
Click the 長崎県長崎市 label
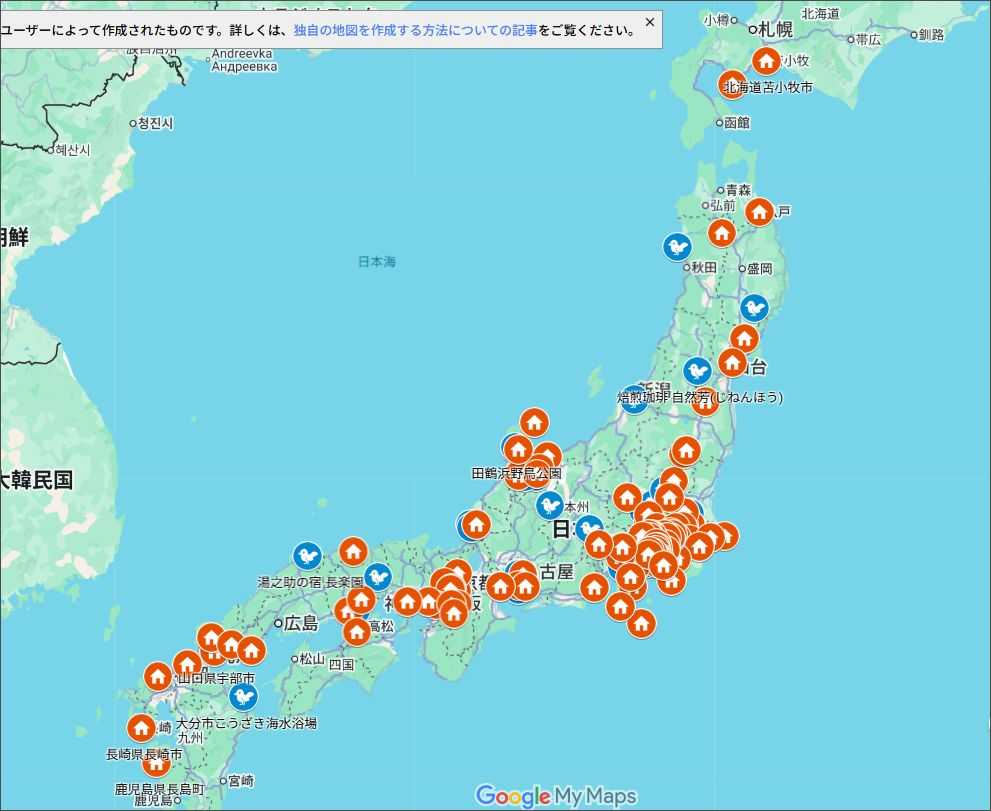(144, 755)
